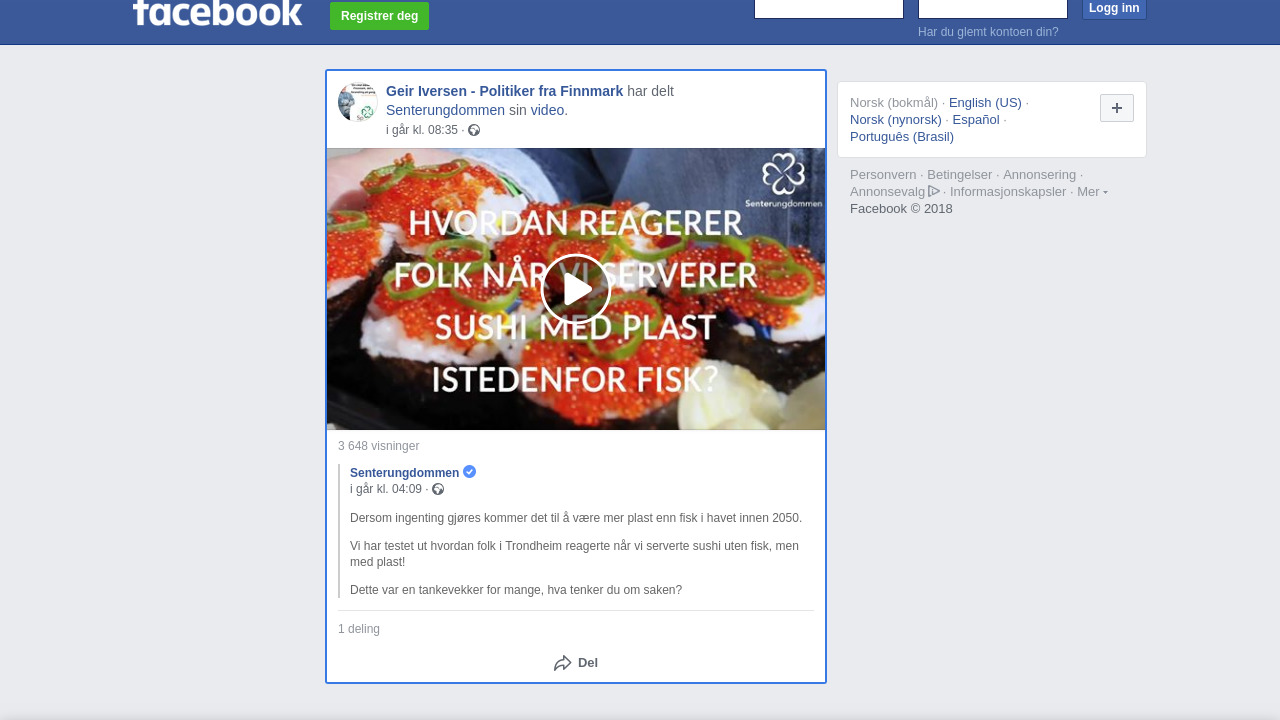The image size is (1280, 720).
Task: Focus the email login input field
Action: tap(829, 9)
